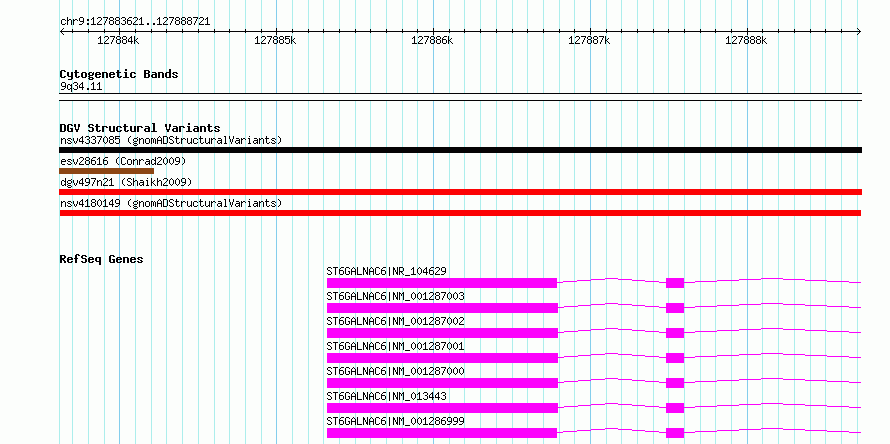
Task: Open the ST6GALNAC6|NM_013443 transcript label
Action: (x=387, y=396)
